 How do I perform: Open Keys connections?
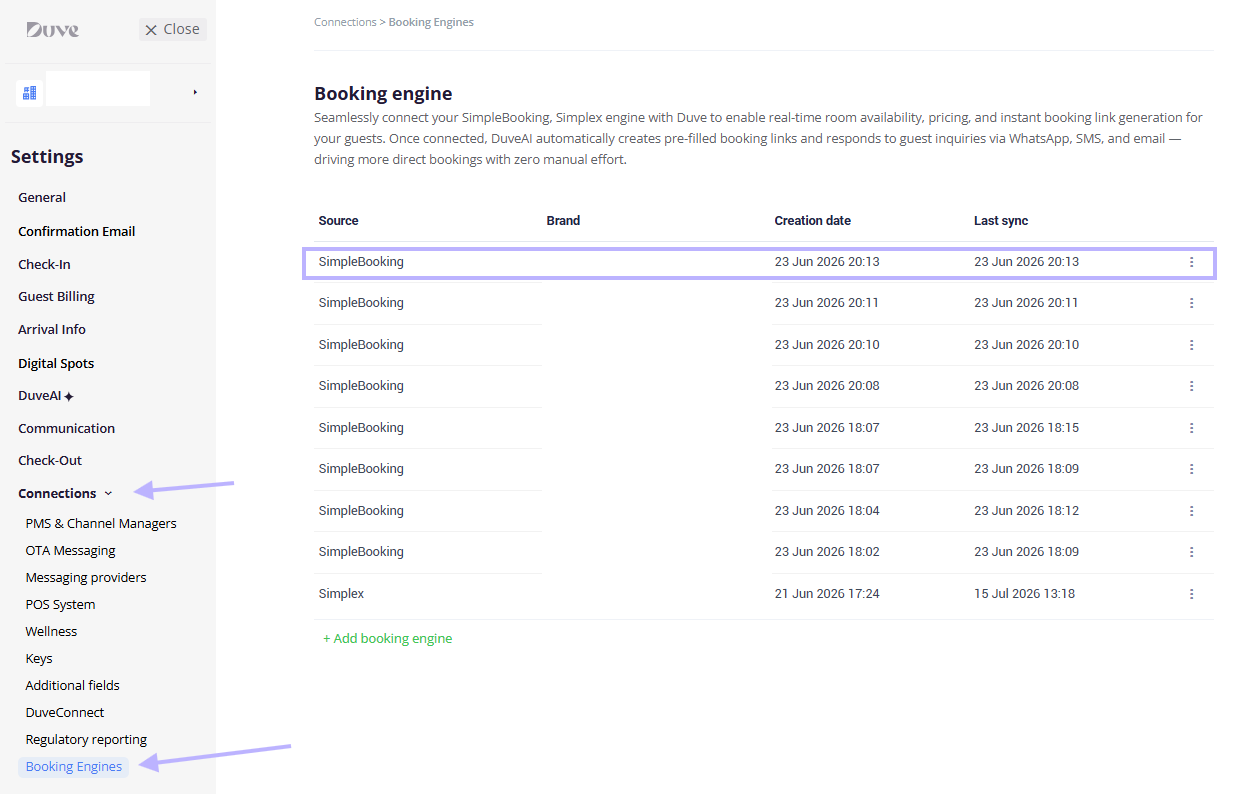tap(39, 659)
